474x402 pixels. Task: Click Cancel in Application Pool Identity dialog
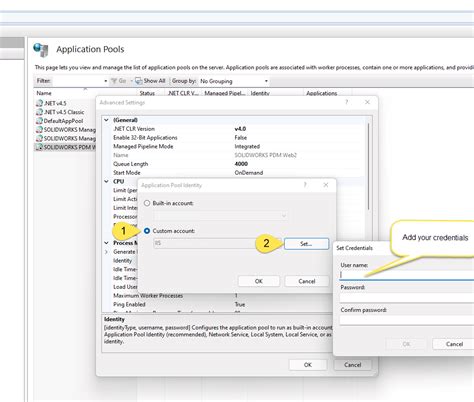[307, 281]
